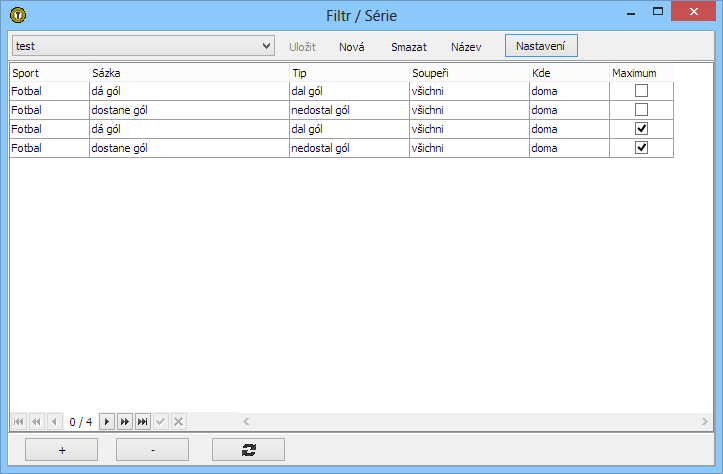Click the Název button
Screen dimensions: 723x474
pos(466,47)
